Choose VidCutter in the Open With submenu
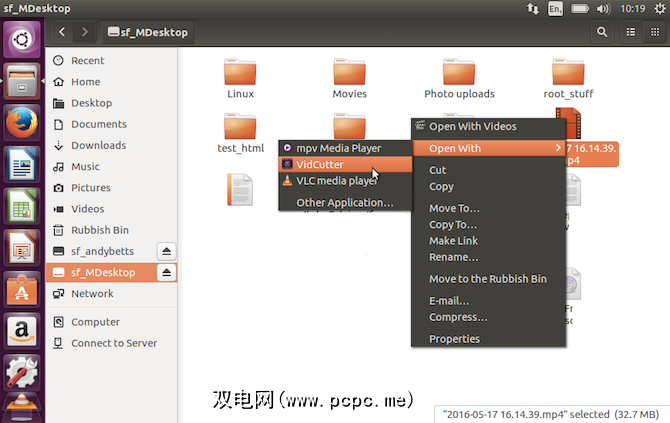 (x=345, y=164)
